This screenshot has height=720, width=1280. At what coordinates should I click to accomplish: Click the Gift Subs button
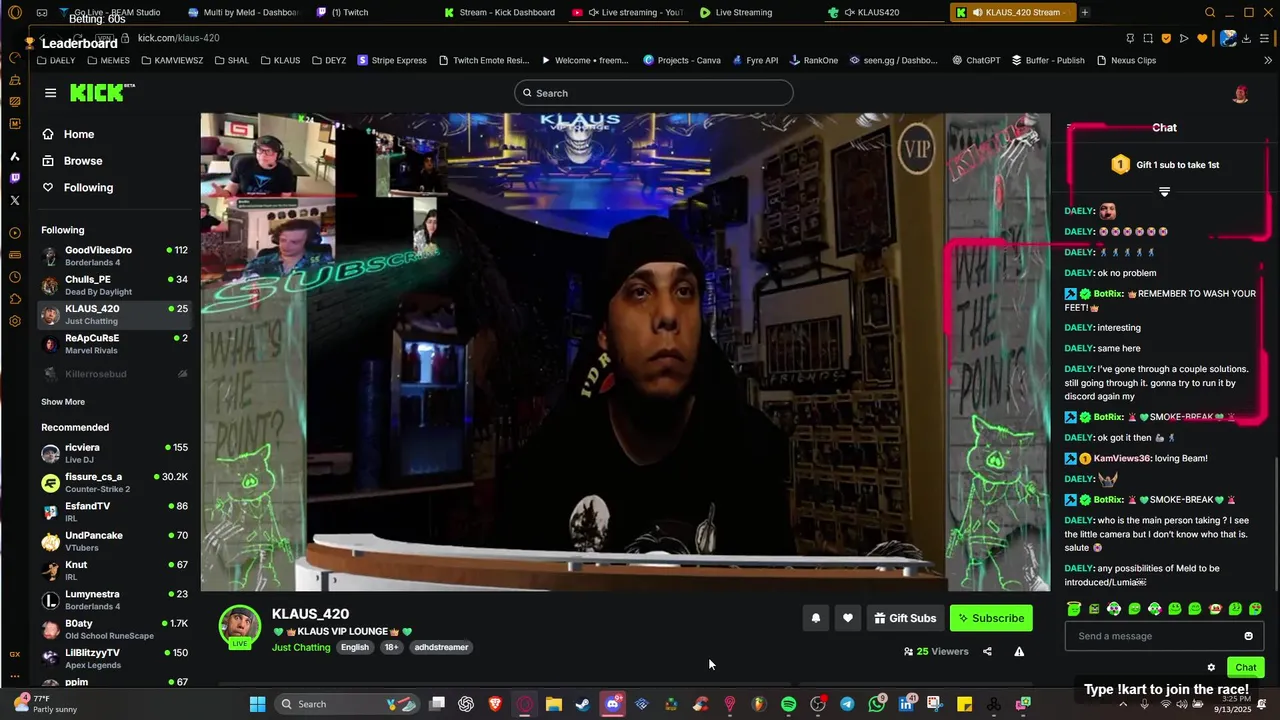click(x=904, y=618)
